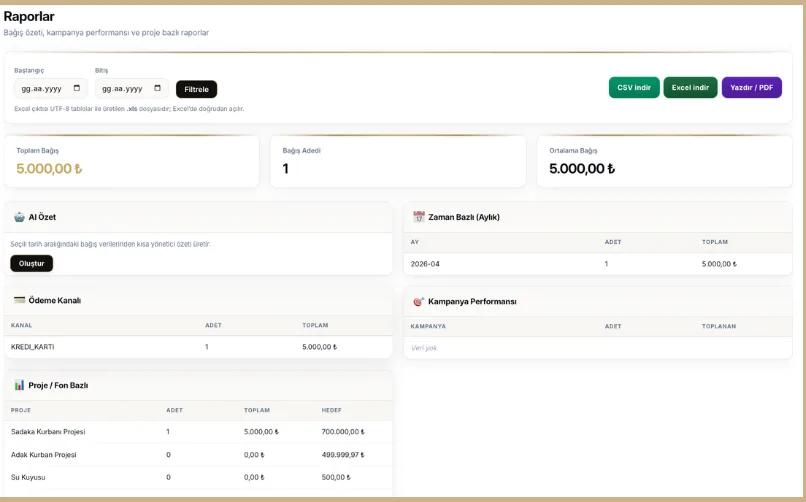Screen dimensions: 806x502
Task: Click the bar chart icon beside Proje / Fon Bazlı
Action: [19, 385]
